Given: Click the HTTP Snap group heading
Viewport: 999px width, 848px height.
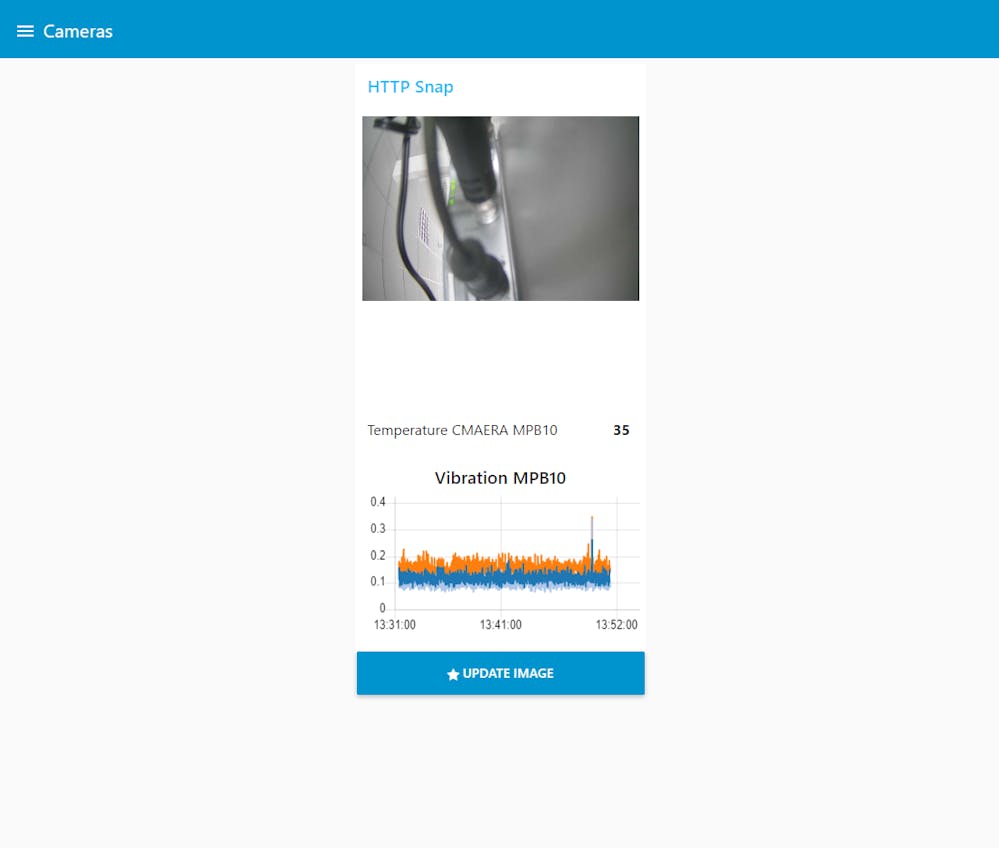Looking at the screenshot, I should tap(410, 87).
